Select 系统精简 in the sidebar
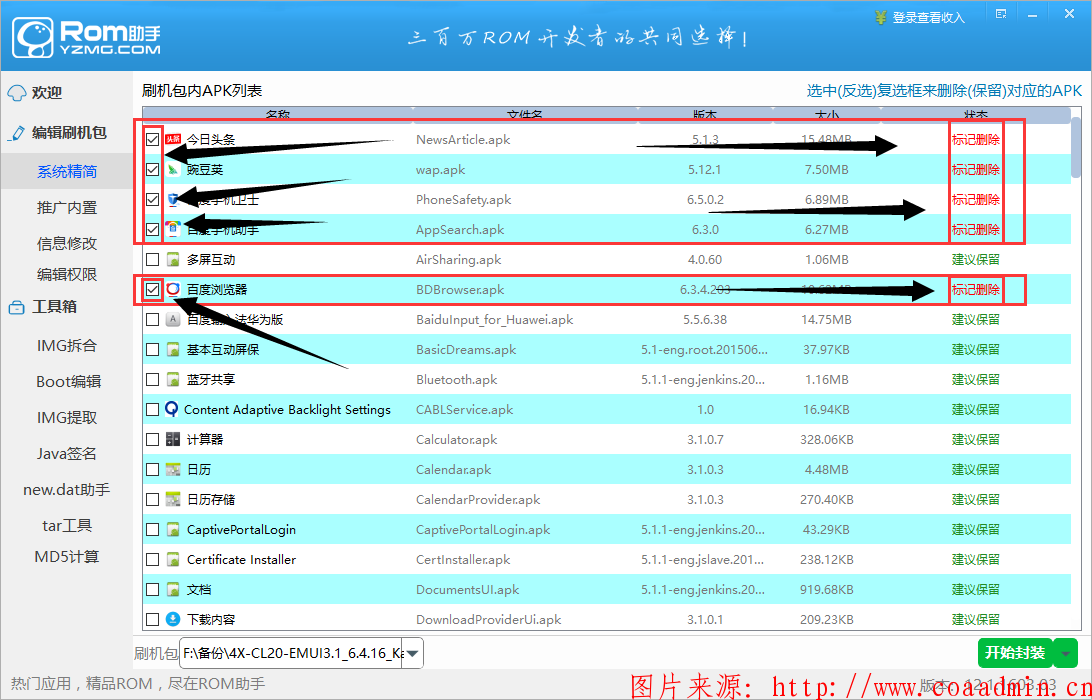Viewport: 1092px width, 700px height. coord(67,171)
